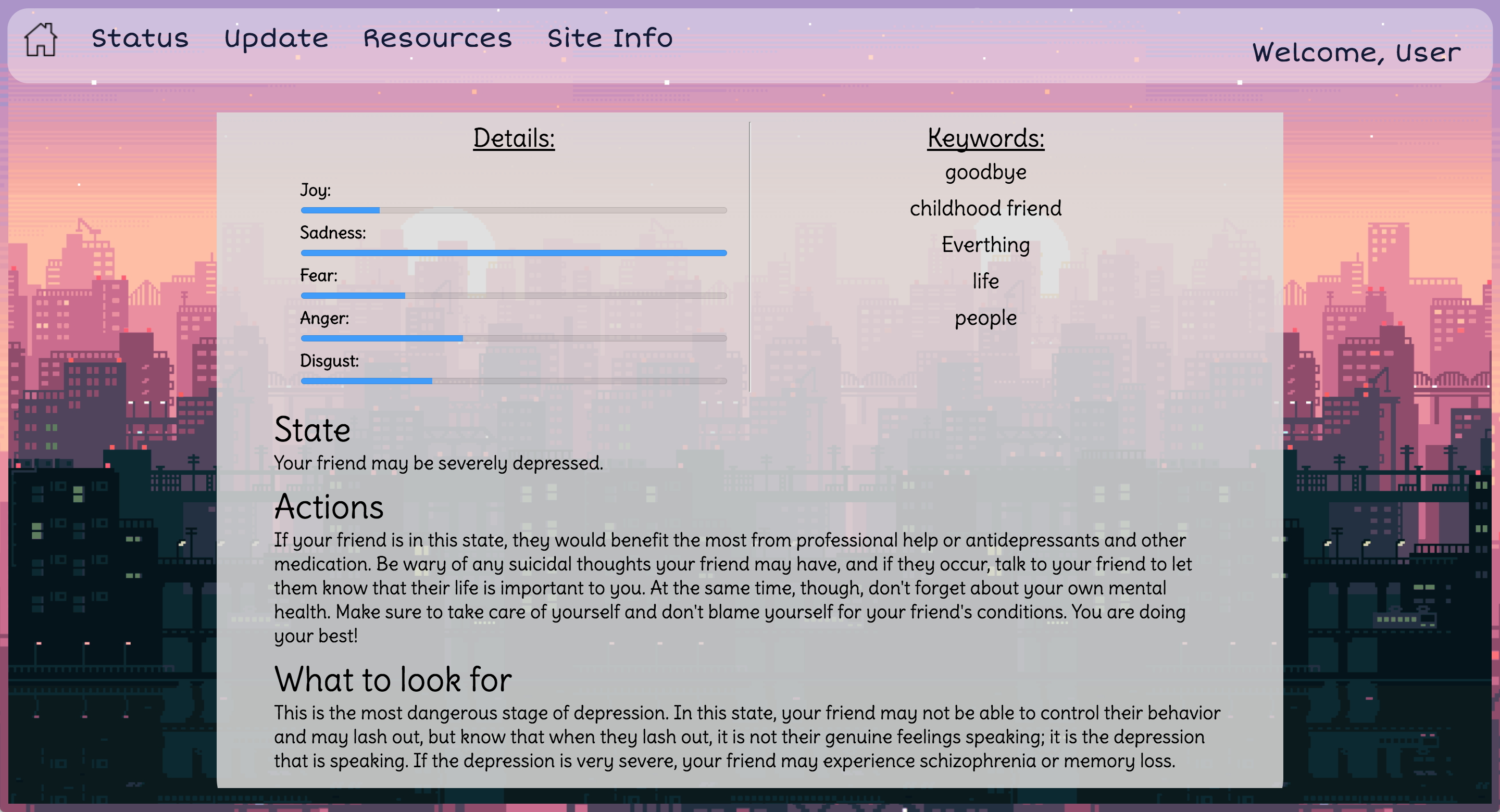Open the Status menu item
Screen dimensions: 1500x812
(140, 39)
